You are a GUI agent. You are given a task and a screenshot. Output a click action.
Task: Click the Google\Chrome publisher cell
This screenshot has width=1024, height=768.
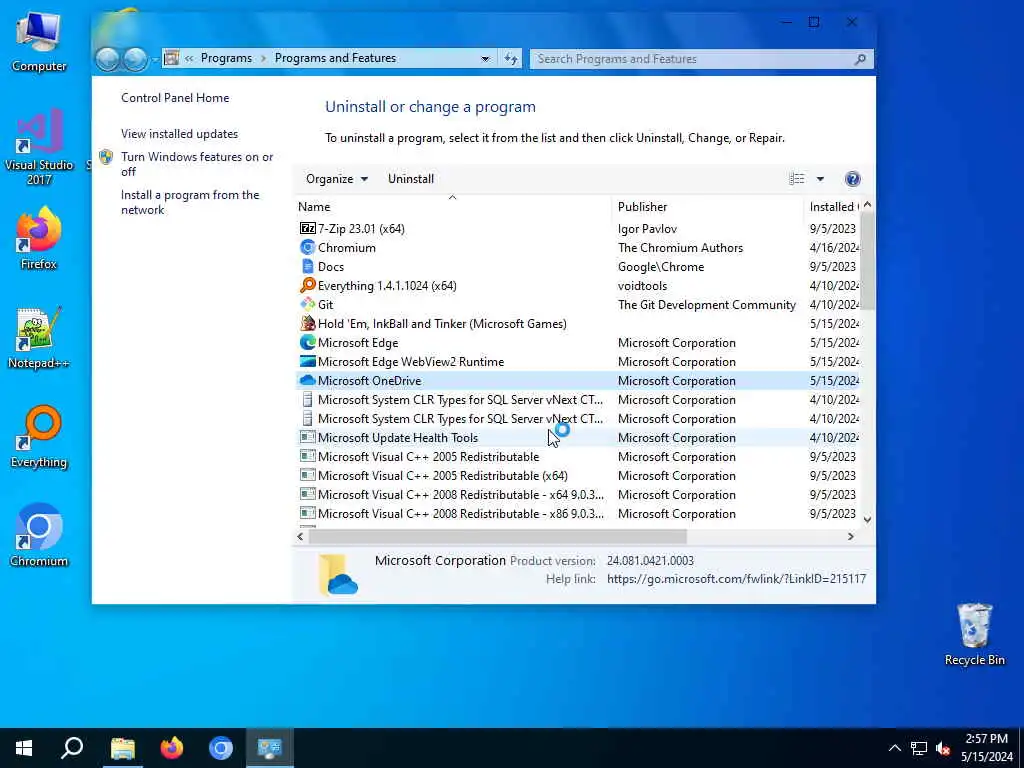point(661,266)
